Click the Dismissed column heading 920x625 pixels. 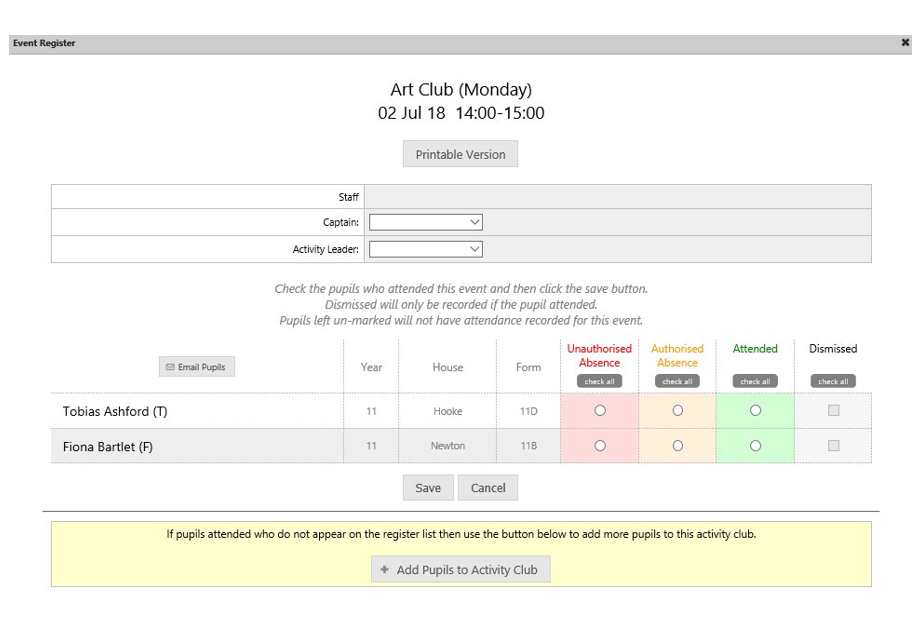(833, 349)
